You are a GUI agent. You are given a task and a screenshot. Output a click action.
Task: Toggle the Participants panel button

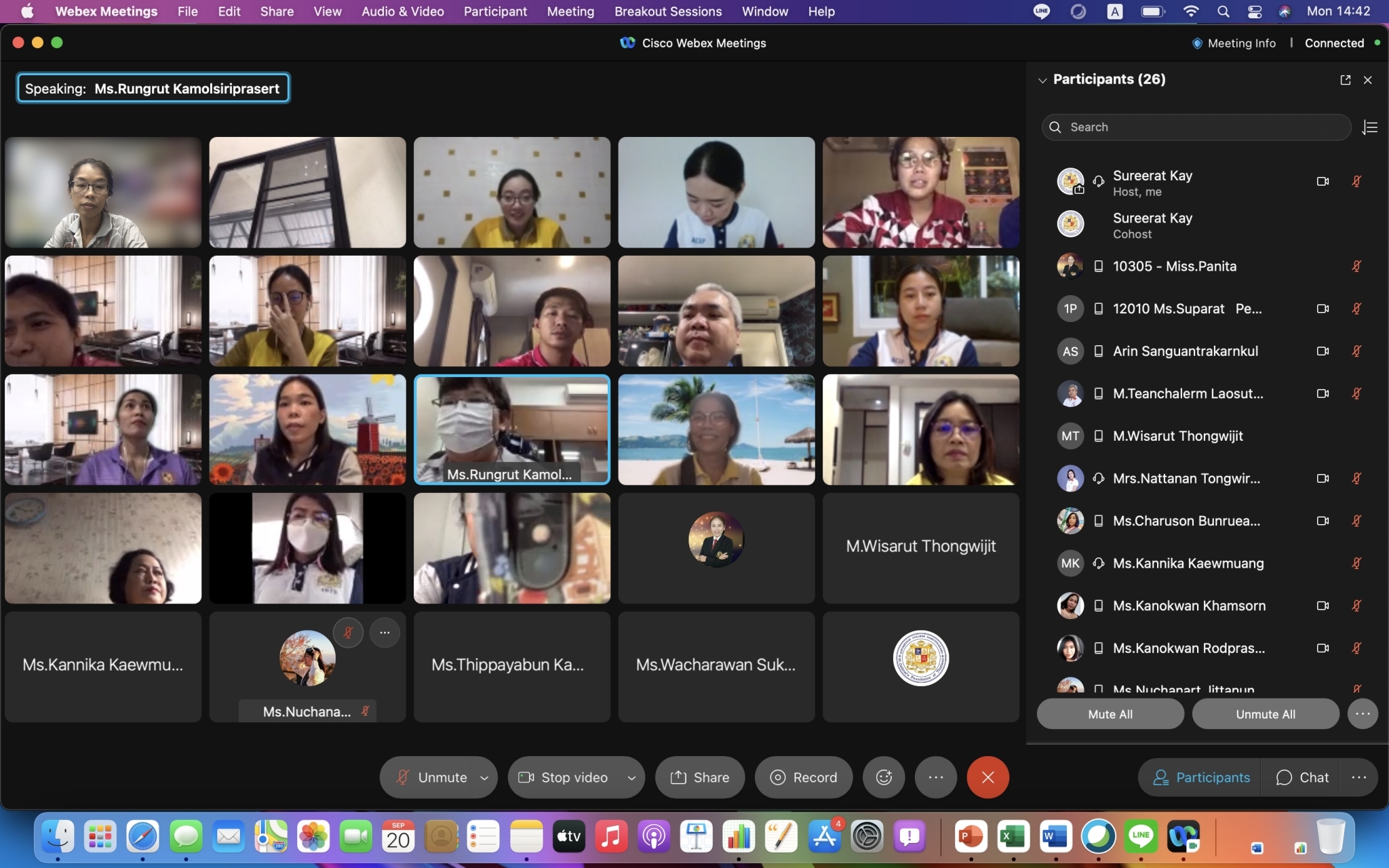[1200, 777]
